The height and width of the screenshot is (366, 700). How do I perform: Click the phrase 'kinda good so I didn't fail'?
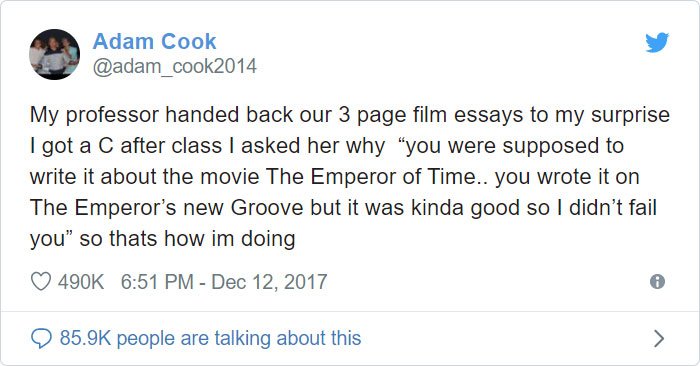534,208
